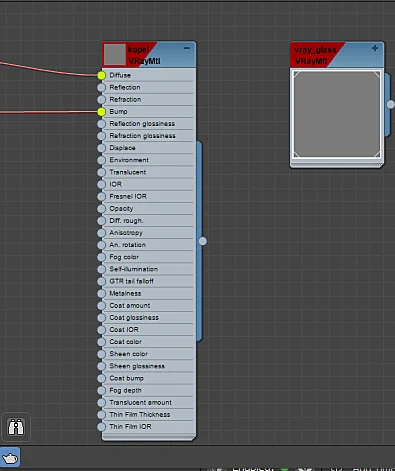Click the Environment input socket
Viewport: 395px width, 471px height.
click(x=102, y=160)
